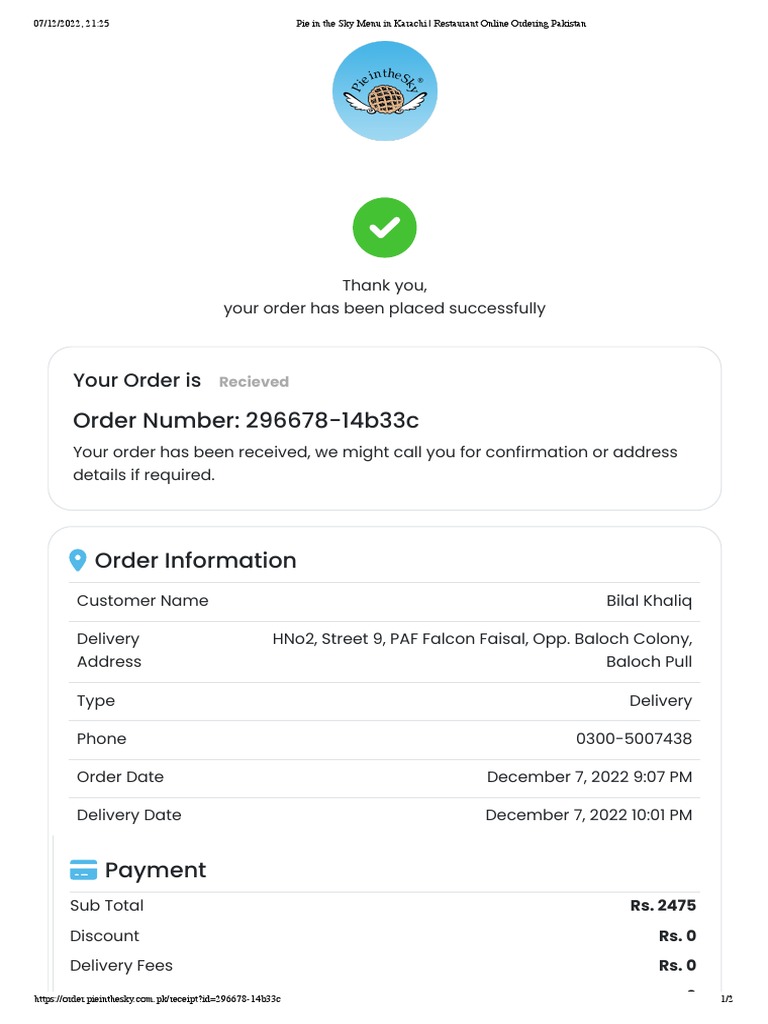The height and width of the screenshot is (1024, 768).
Task: Click the order number 296678-14b33c
Action: (x=325, y=420)
